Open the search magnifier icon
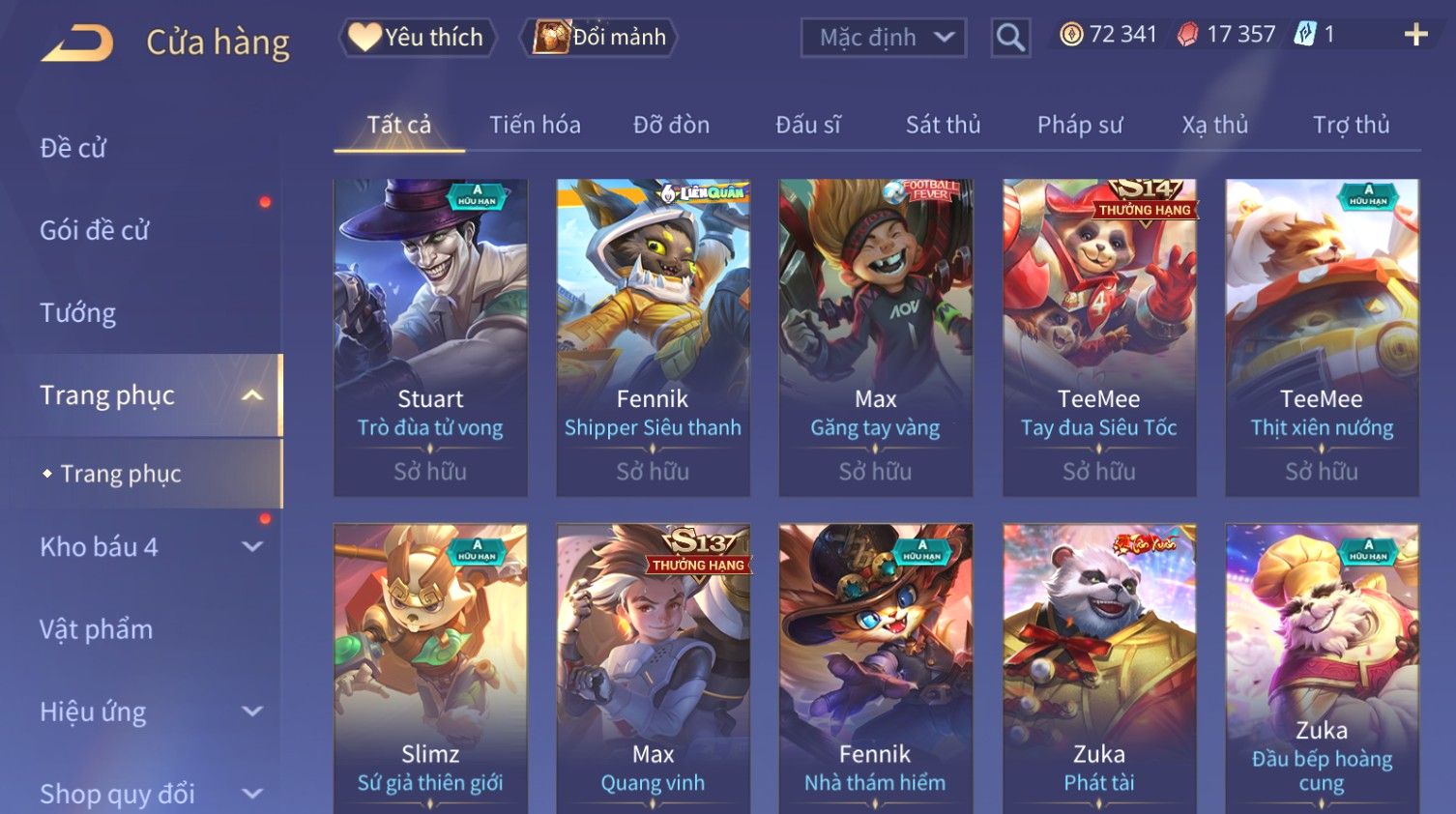 point(1010,38)
